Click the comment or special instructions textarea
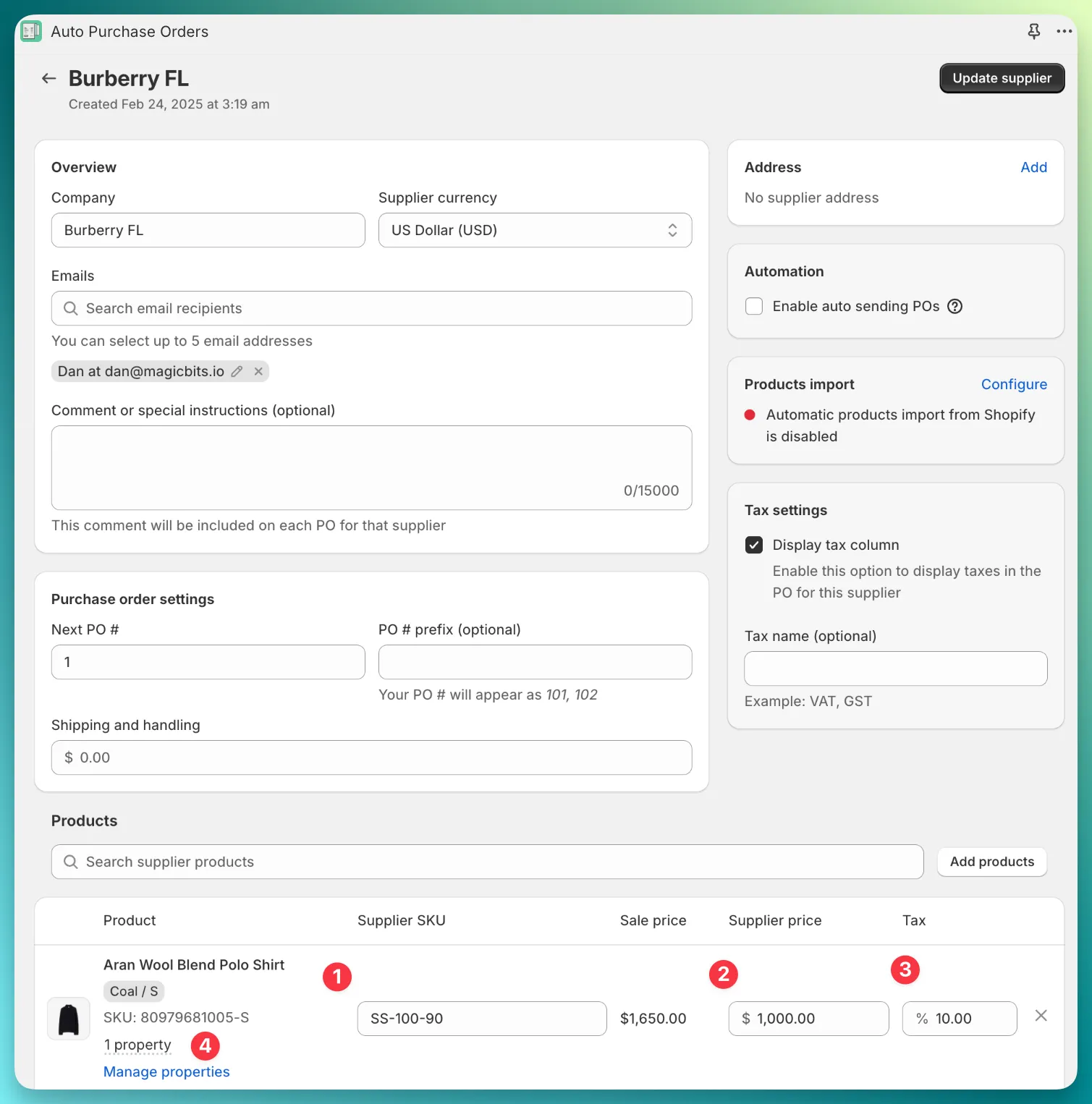The width and height of the screenshot is (1092, 1104). pyautogui.click(x=371, y=467)
